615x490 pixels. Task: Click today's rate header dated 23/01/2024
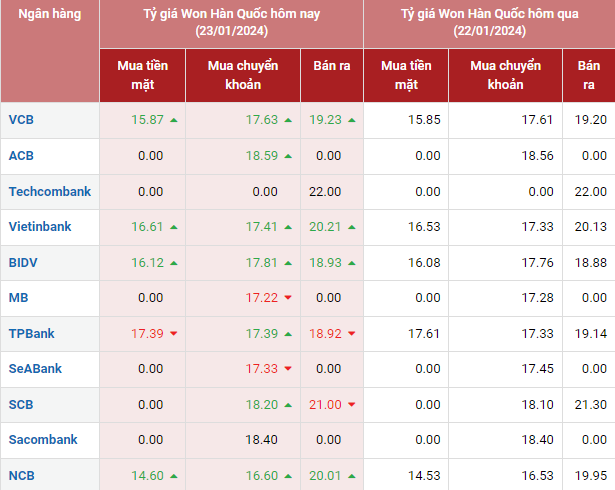[x=231, y=22]
